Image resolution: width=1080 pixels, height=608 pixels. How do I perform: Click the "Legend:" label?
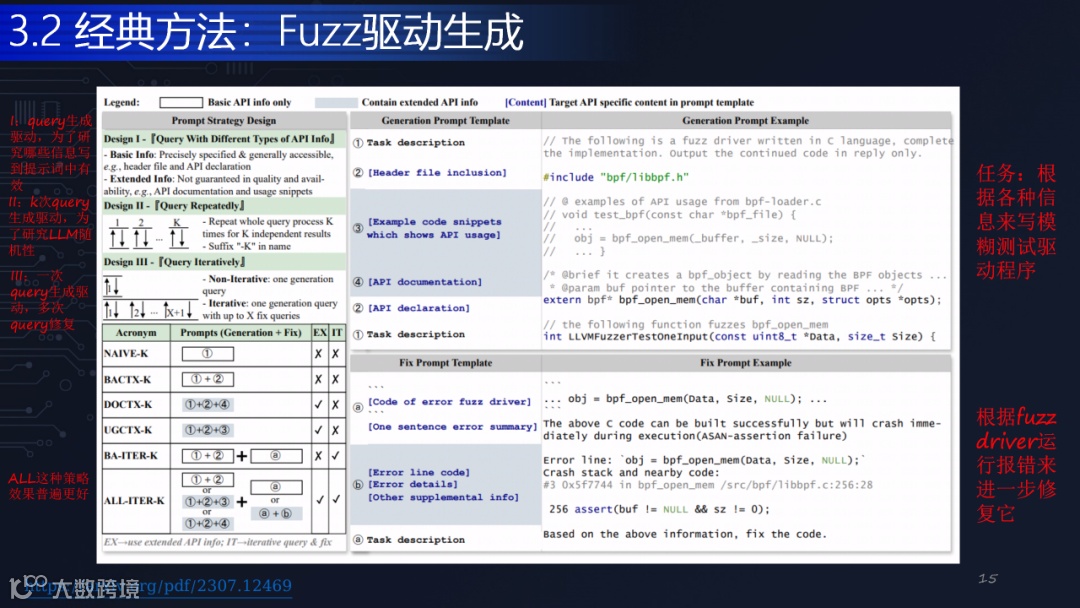tap(121, 102)
